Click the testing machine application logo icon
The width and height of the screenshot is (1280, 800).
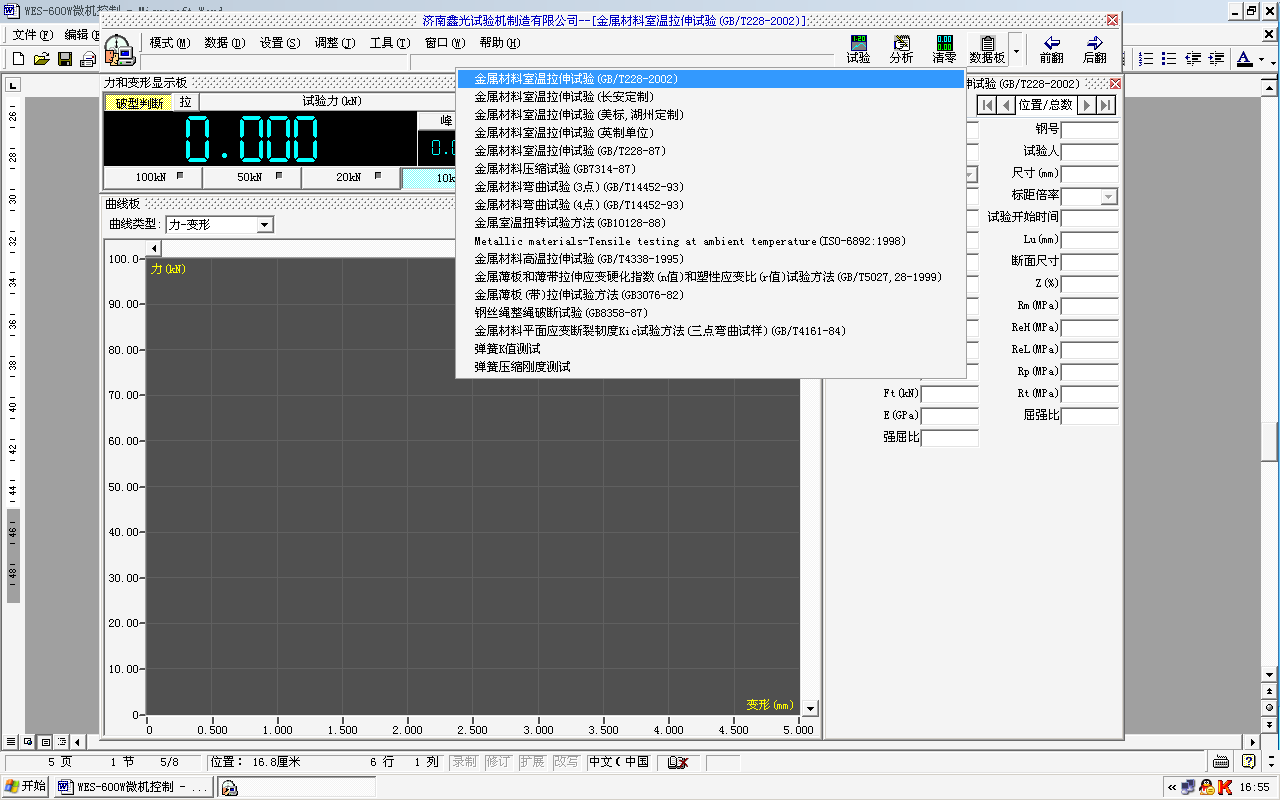120,50
